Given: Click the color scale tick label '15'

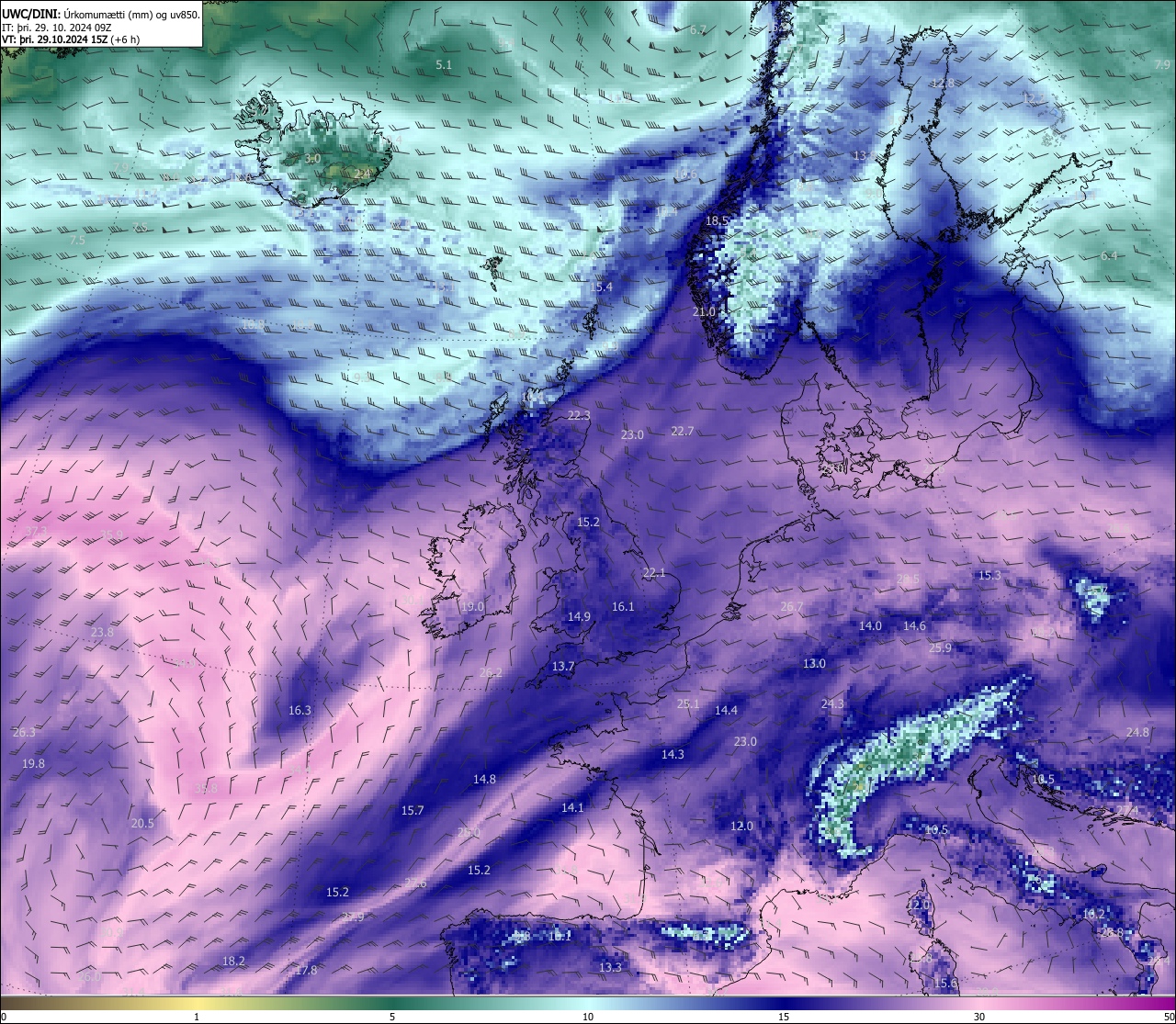Looking at the screenshot, I should (784, 1017).
